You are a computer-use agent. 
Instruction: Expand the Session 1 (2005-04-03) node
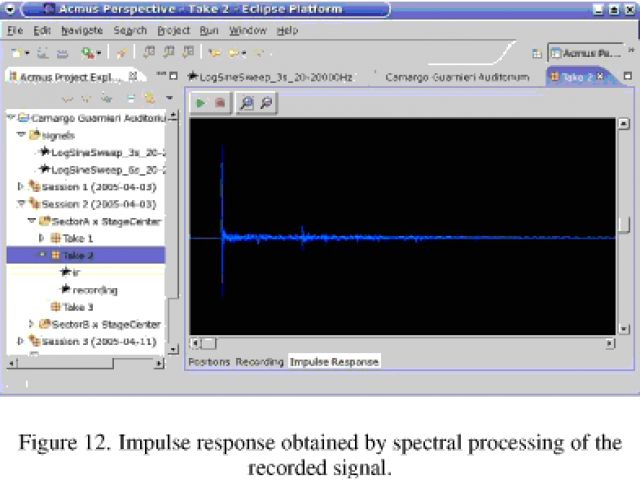[x=21, y=187]
